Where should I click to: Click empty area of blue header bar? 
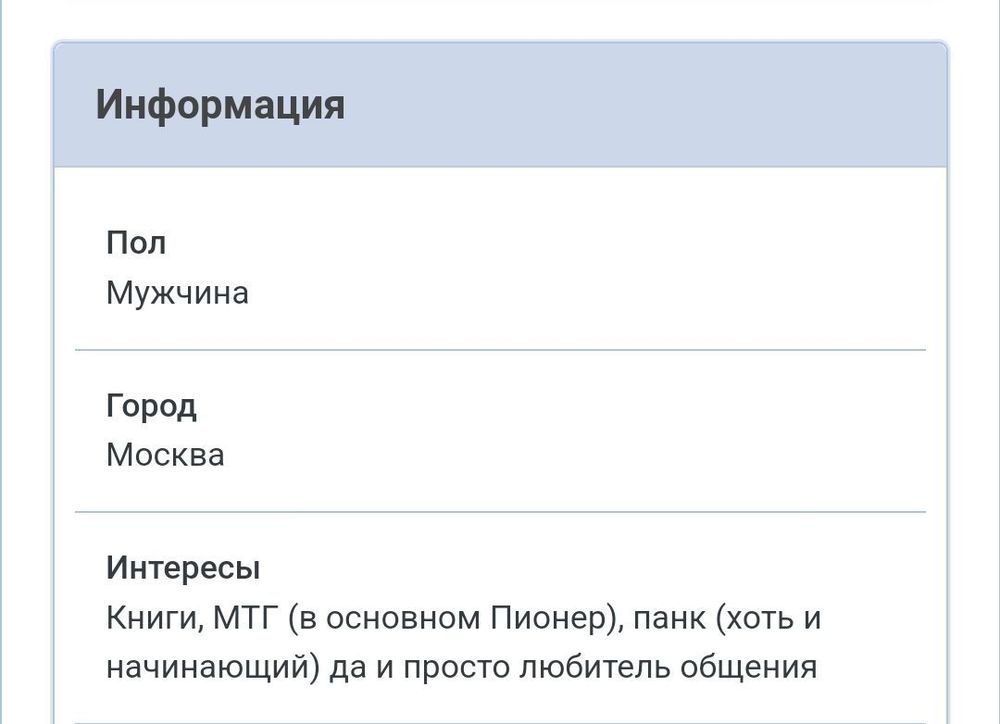coord(650,105)
